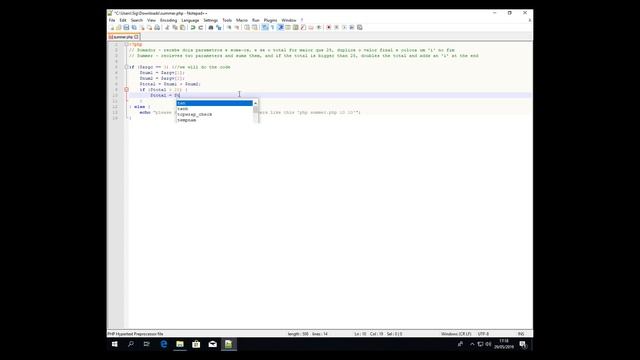Click the Undo arrow toolbar icon
Screen dimensions: 640x360
[193, 27]
